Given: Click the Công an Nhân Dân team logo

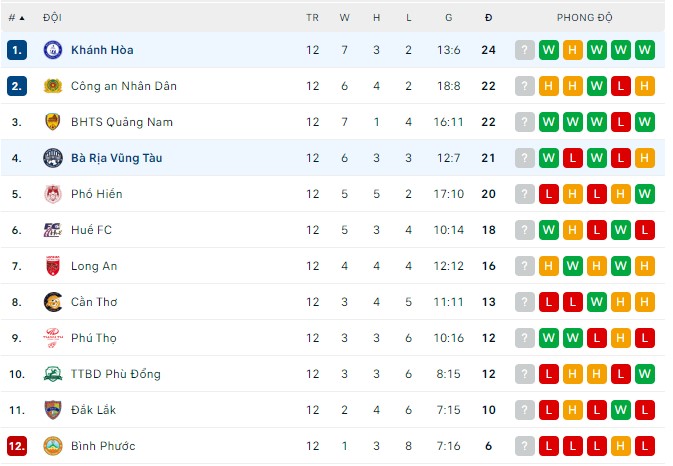Looking at the screenshot, I should (x=52, y=86).
